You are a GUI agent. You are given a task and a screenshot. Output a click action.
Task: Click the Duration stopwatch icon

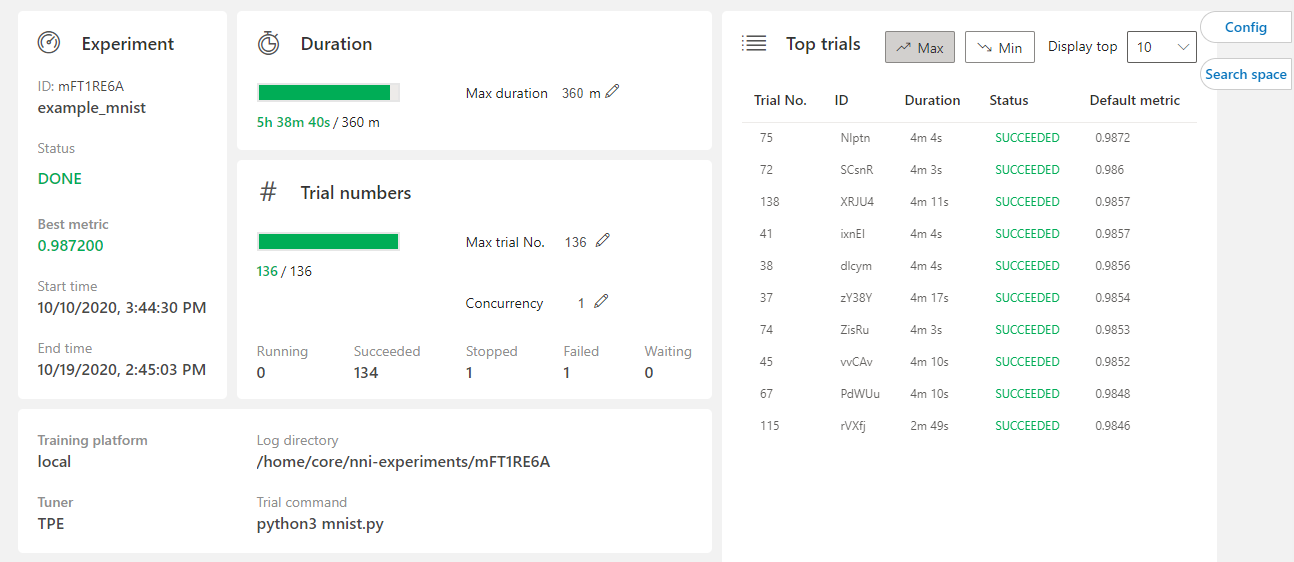click(268, 43)
